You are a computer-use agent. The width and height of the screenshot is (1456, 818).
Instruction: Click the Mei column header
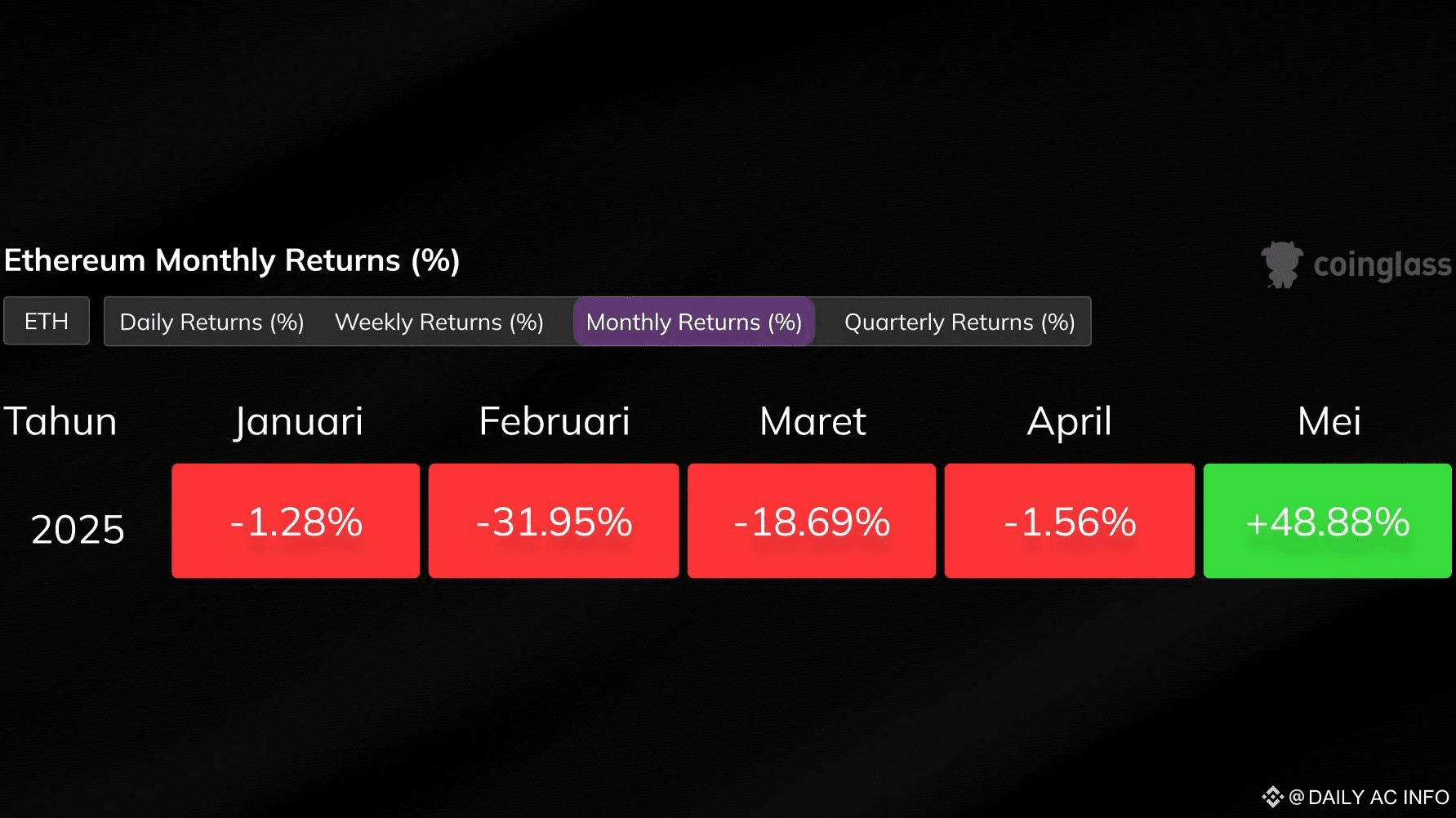click(x=1329, y=421)
